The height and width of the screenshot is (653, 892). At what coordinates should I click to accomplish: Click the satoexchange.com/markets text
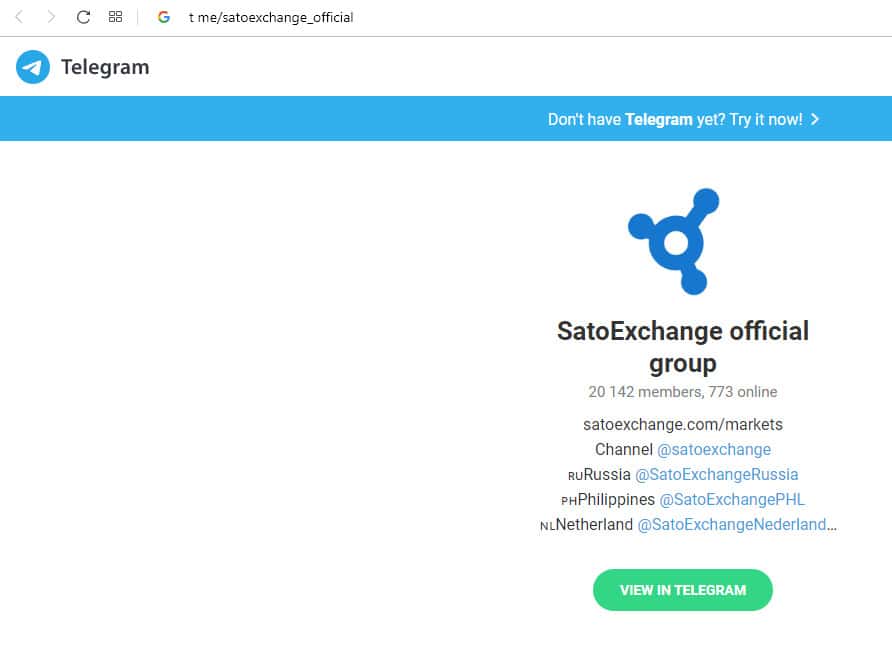[683, 424]
